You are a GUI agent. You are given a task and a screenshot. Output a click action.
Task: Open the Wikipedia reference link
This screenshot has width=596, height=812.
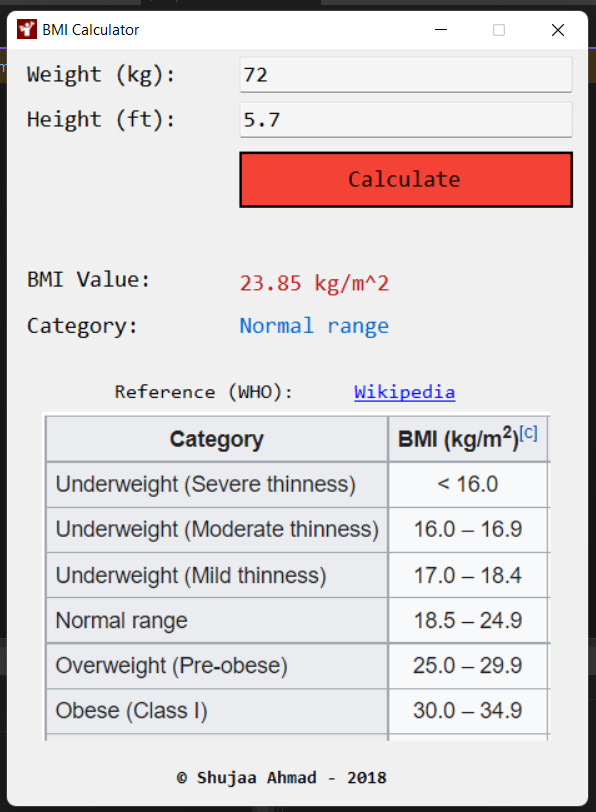pos(404,392)
